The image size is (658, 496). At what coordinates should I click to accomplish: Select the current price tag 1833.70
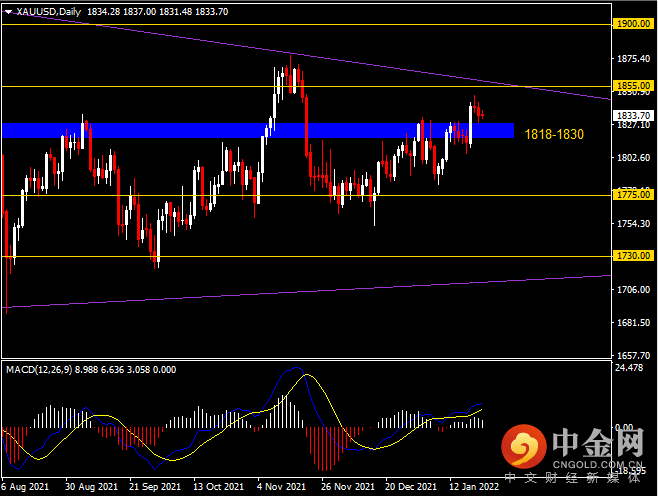point(633,115)
